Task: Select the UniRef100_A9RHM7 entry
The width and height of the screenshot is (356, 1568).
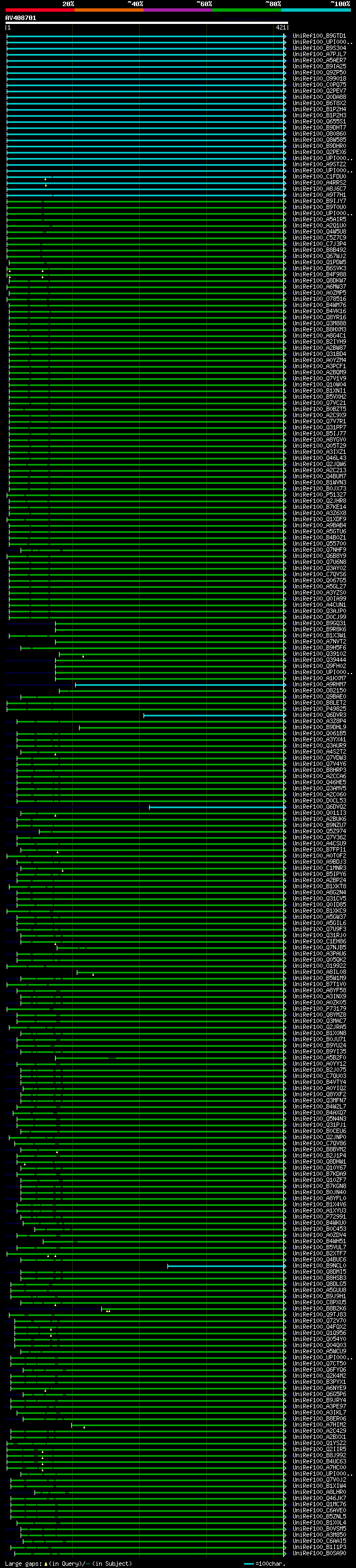Action: tap(319, 685)
